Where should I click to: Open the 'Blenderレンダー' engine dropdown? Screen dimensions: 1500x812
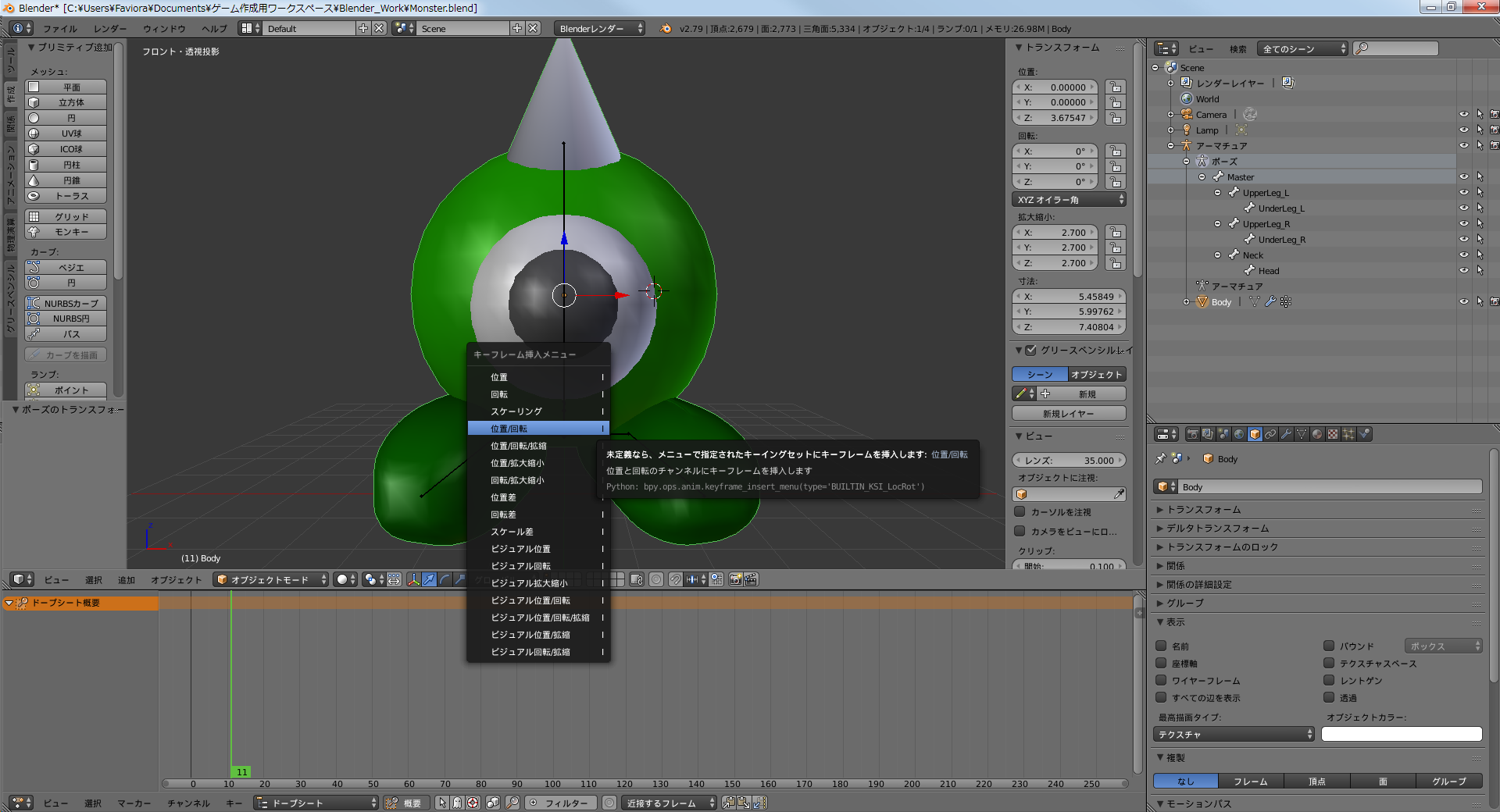pyautogui.click(x=599, y=28)
